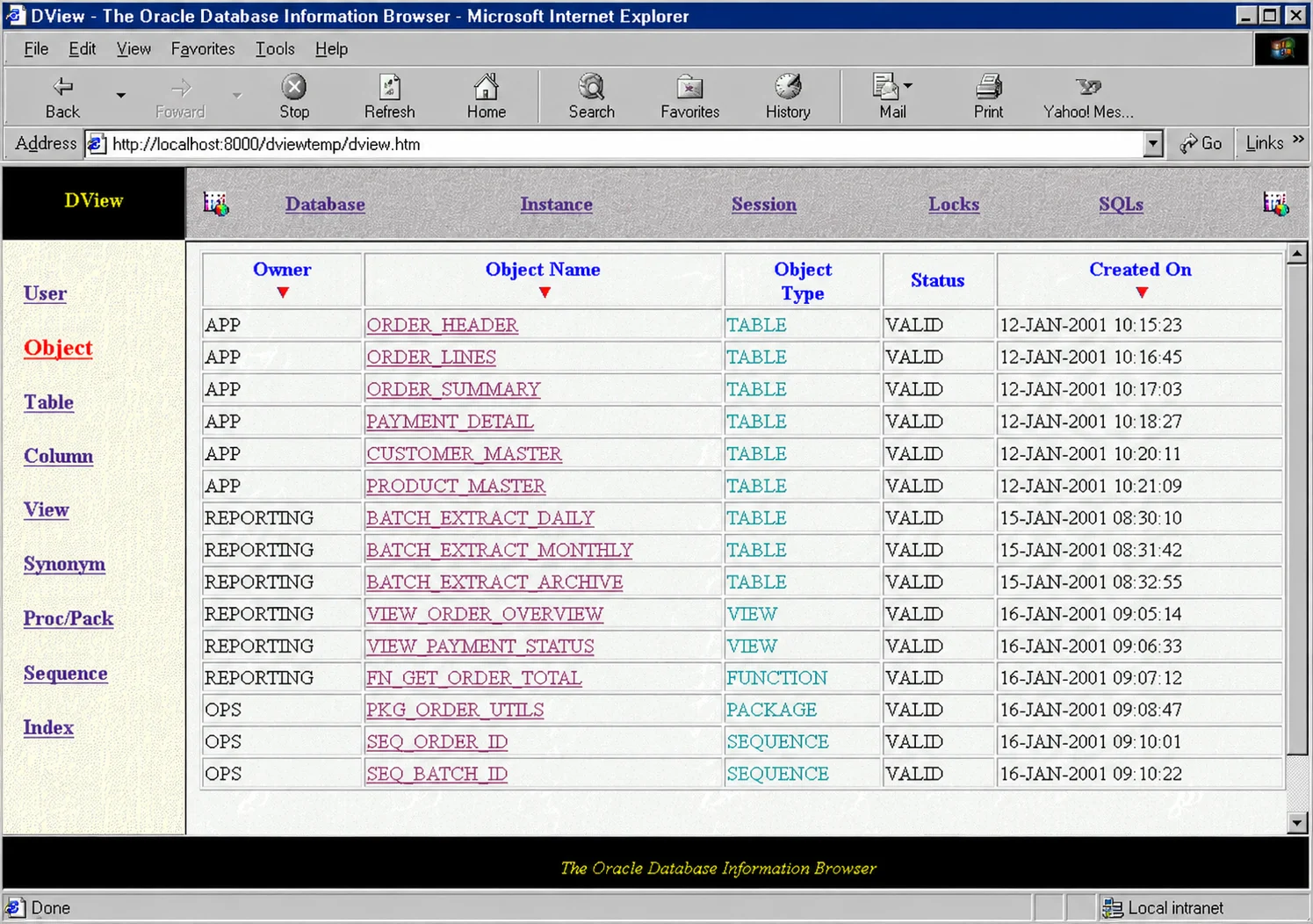
Task: Open the Edit menu
Action: 83,49
